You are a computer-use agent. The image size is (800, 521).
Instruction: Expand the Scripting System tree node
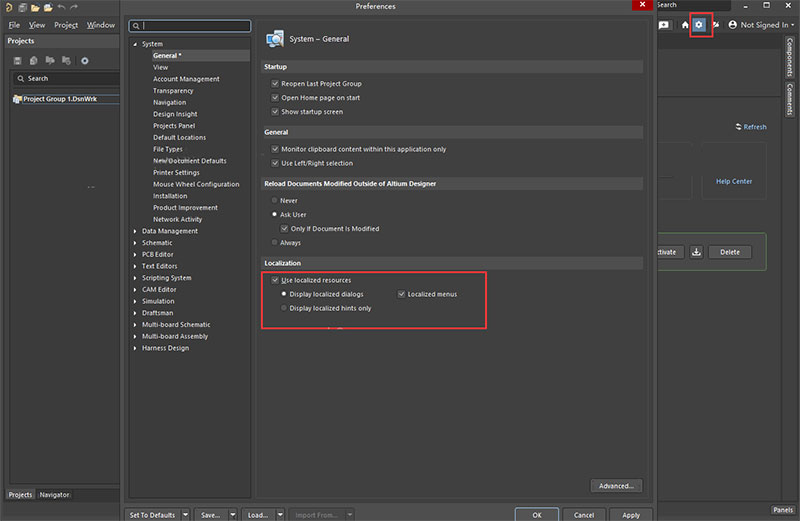[x=135, y=278]
